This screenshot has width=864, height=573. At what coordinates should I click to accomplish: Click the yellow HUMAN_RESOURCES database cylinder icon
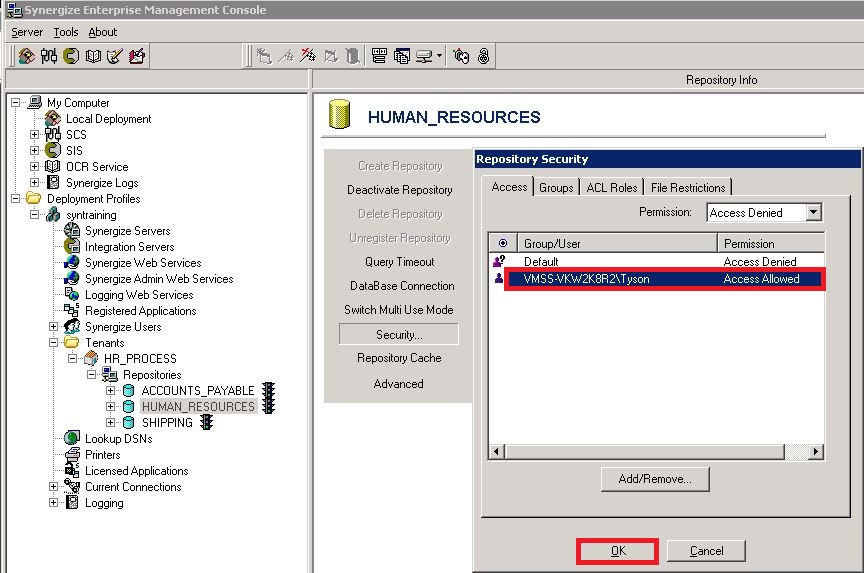pos(339,114)
